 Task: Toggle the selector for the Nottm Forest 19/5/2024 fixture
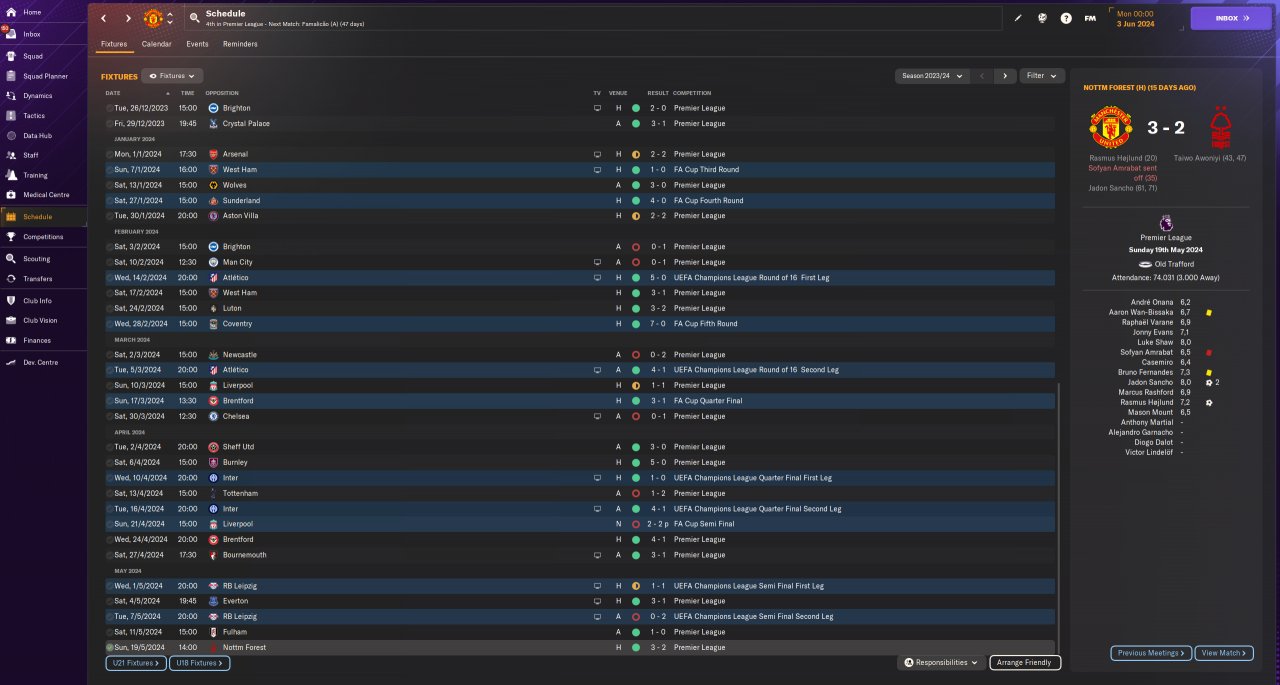click(109, 648)
